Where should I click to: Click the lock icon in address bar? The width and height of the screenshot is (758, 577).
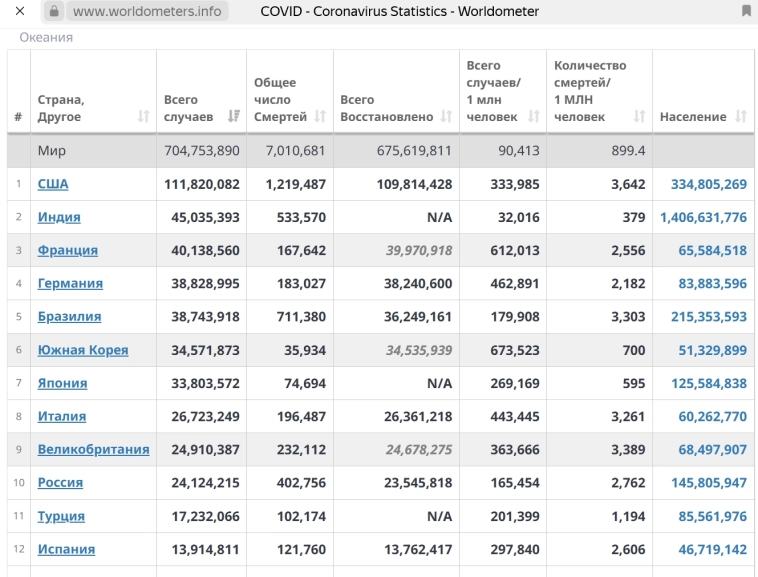point(54,12)
